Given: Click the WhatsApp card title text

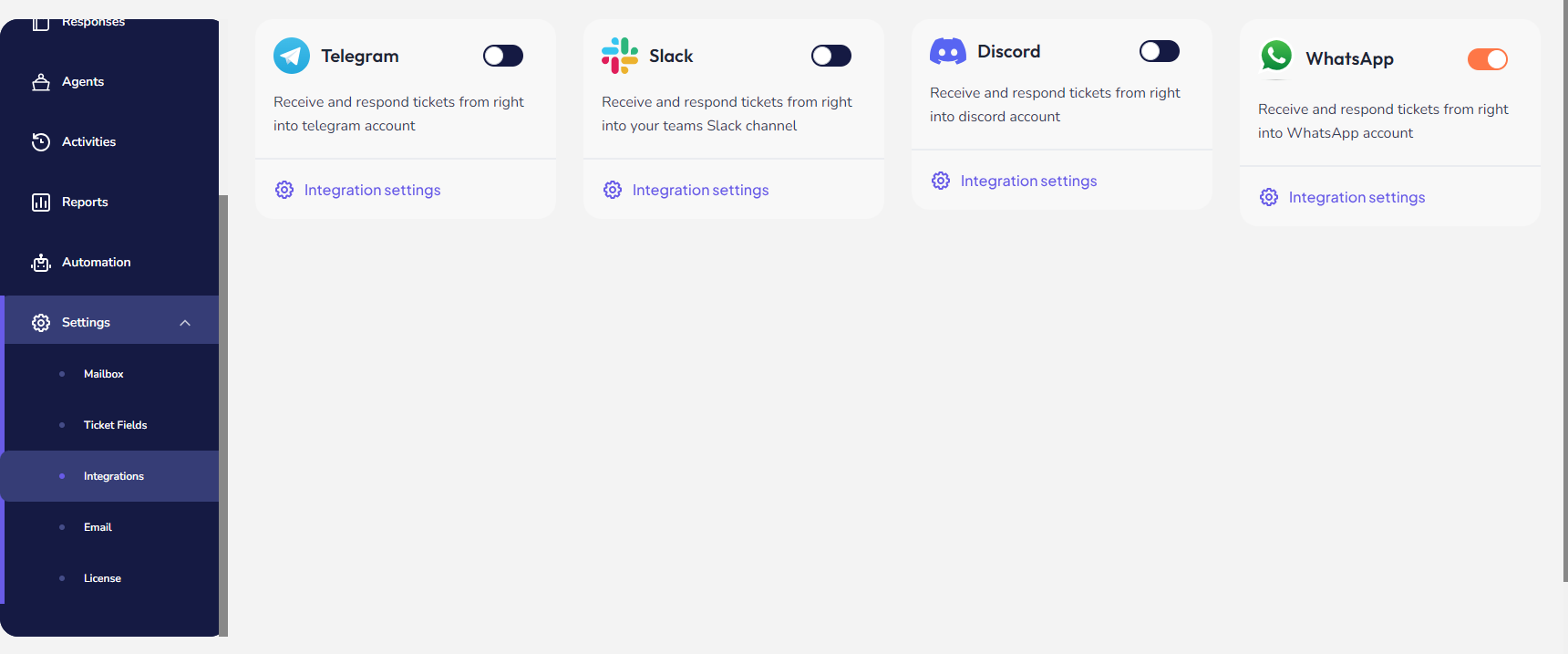Looking at the screenshot, I should click(1349, 59).
